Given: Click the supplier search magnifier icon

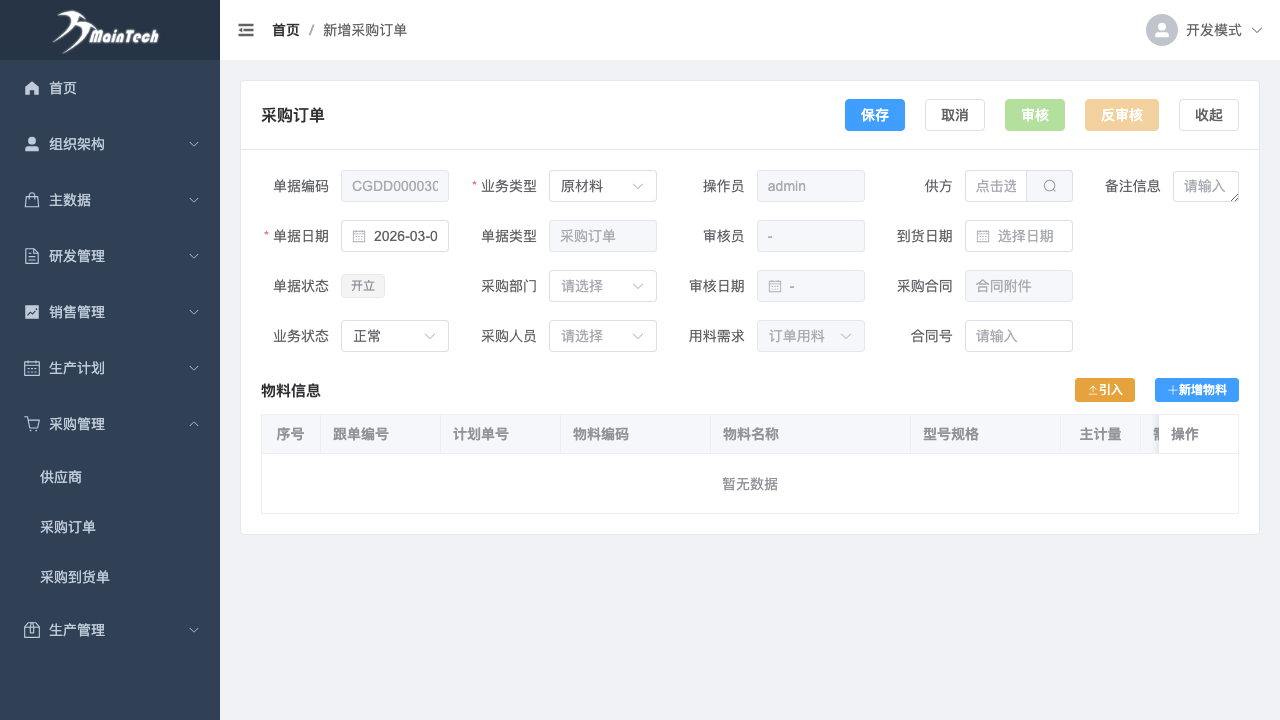Looking at the screenshot, I should pos(1049,186).
